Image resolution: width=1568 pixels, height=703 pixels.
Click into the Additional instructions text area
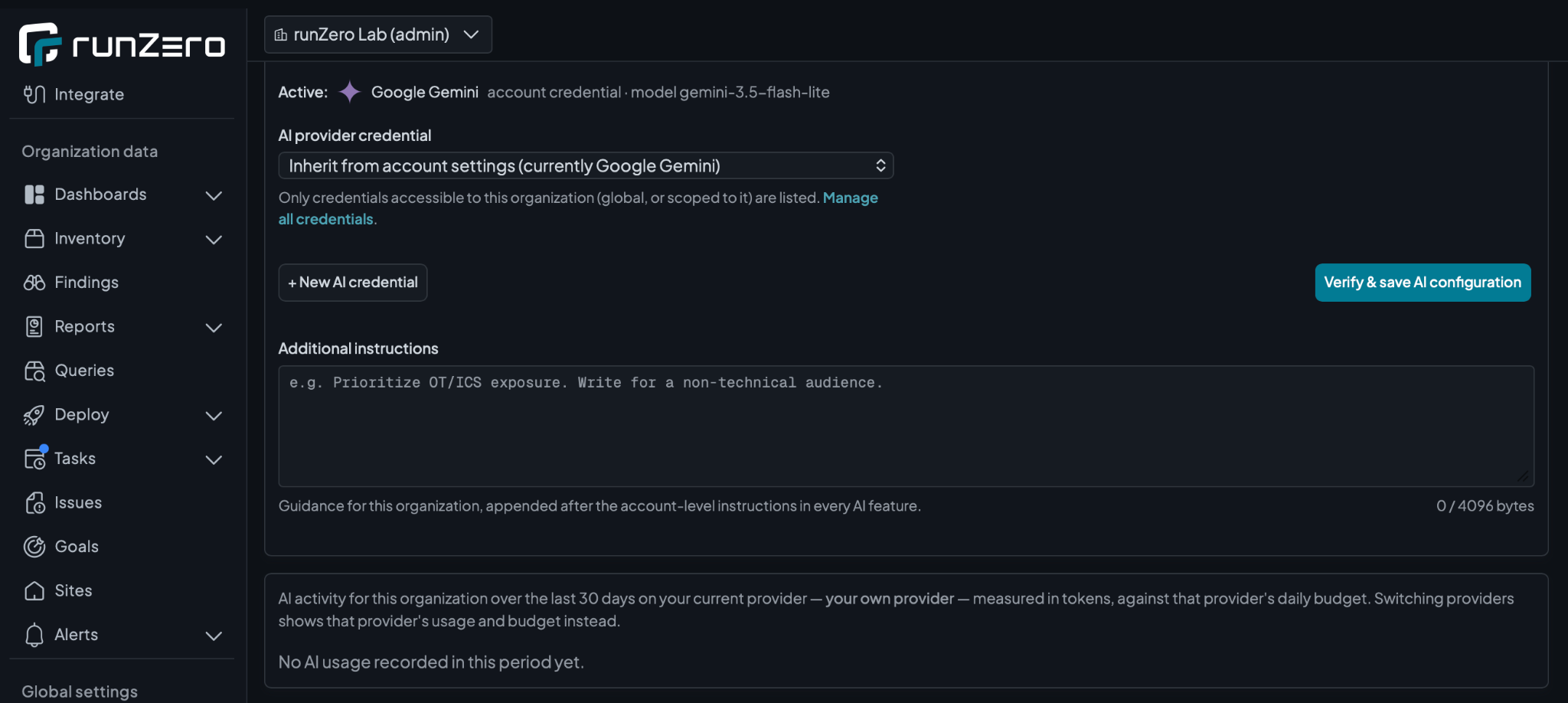click(906, 426)
